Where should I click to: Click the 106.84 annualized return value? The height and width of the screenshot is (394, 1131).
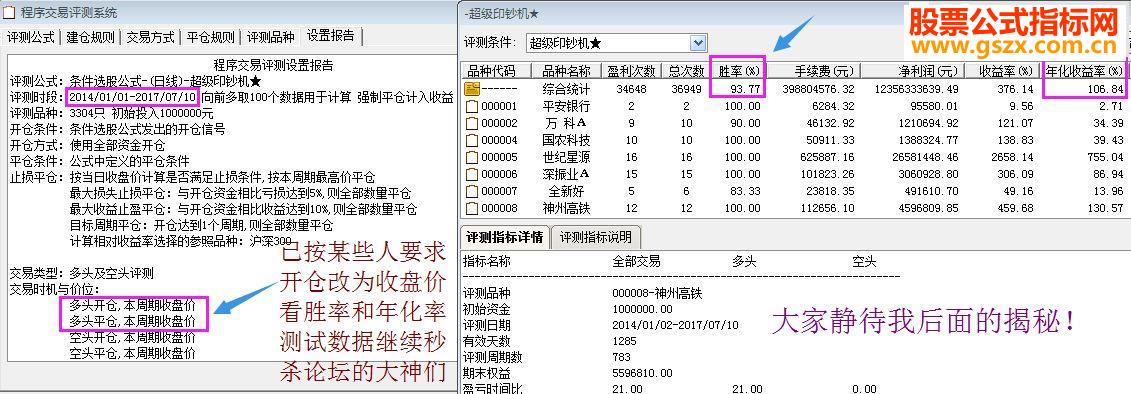(1106, 89)
